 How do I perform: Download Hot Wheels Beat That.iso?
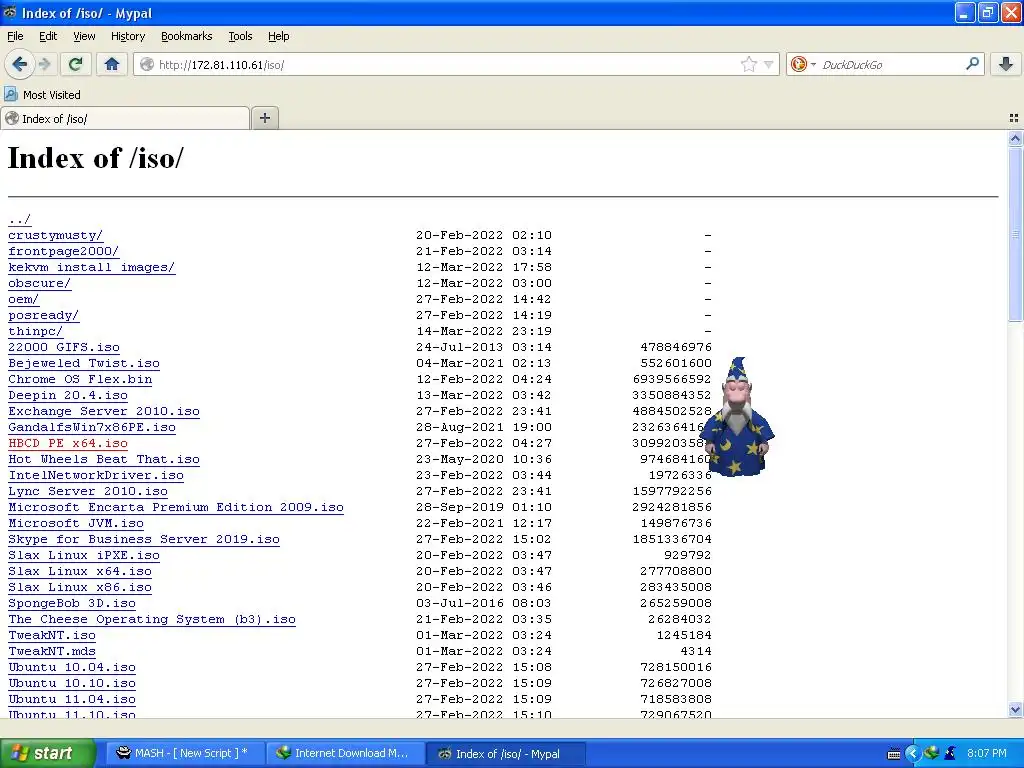104,459
